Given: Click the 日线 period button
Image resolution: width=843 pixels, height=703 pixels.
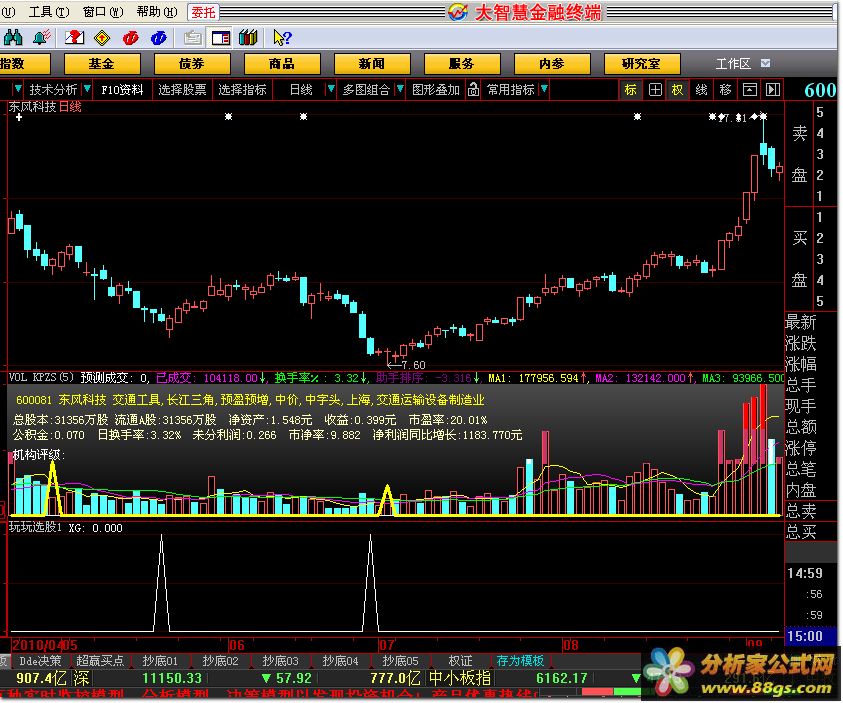Looking at the screenshot, I should 301,90.
